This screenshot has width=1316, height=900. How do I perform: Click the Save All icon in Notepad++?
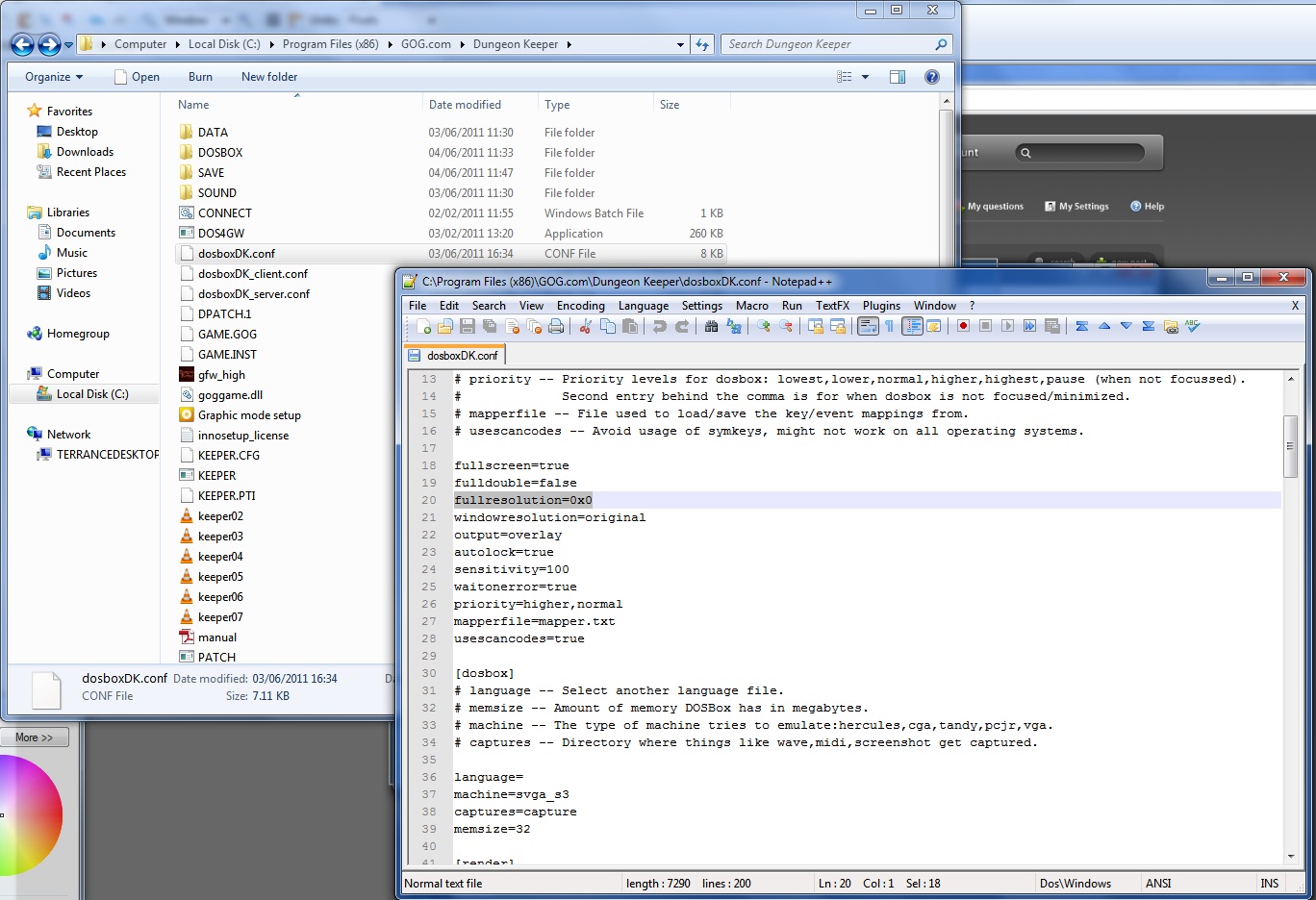click(x=490, y=327)
